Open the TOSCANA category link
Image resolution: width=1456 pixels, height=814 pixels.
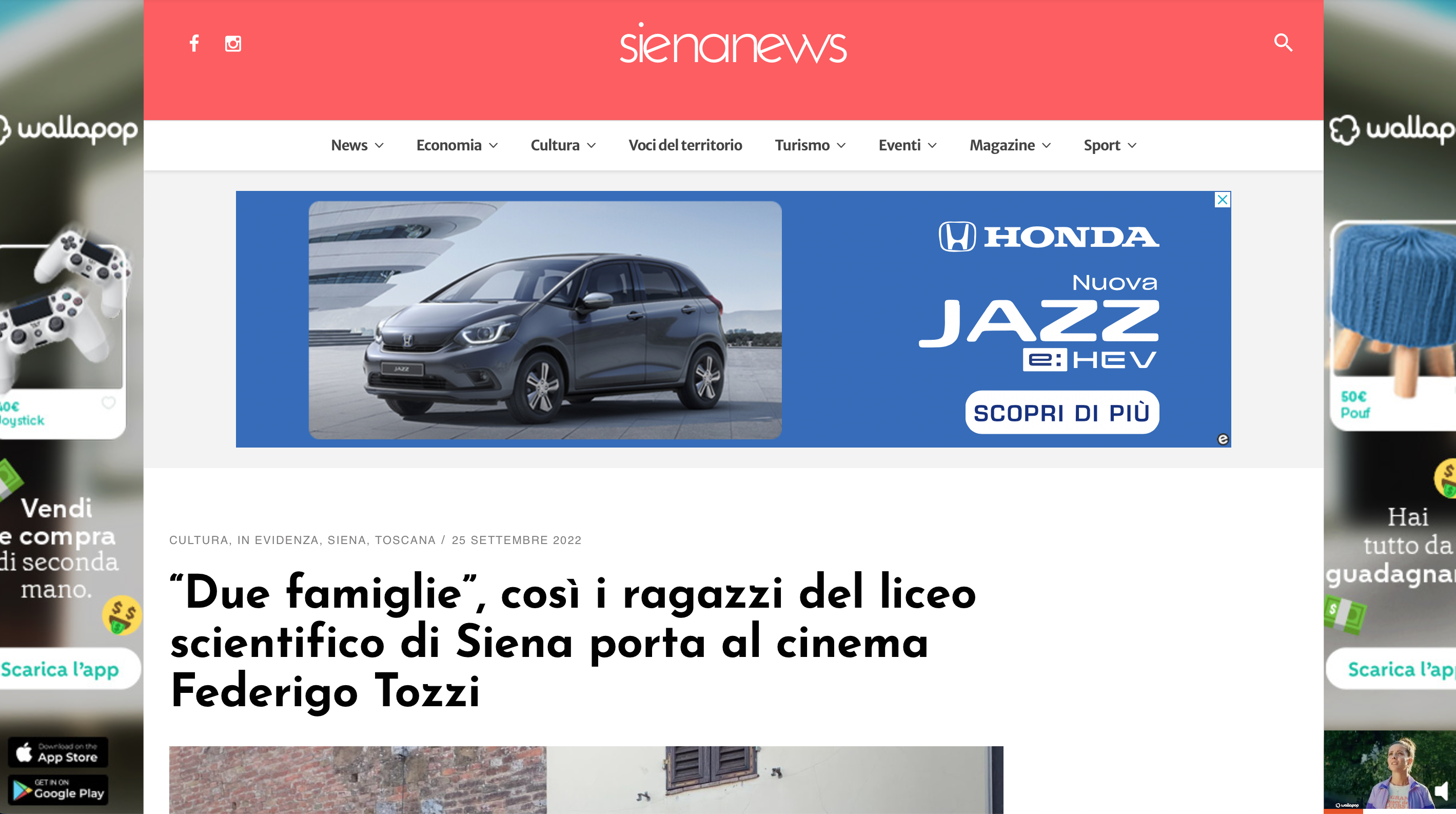[405, 540]
